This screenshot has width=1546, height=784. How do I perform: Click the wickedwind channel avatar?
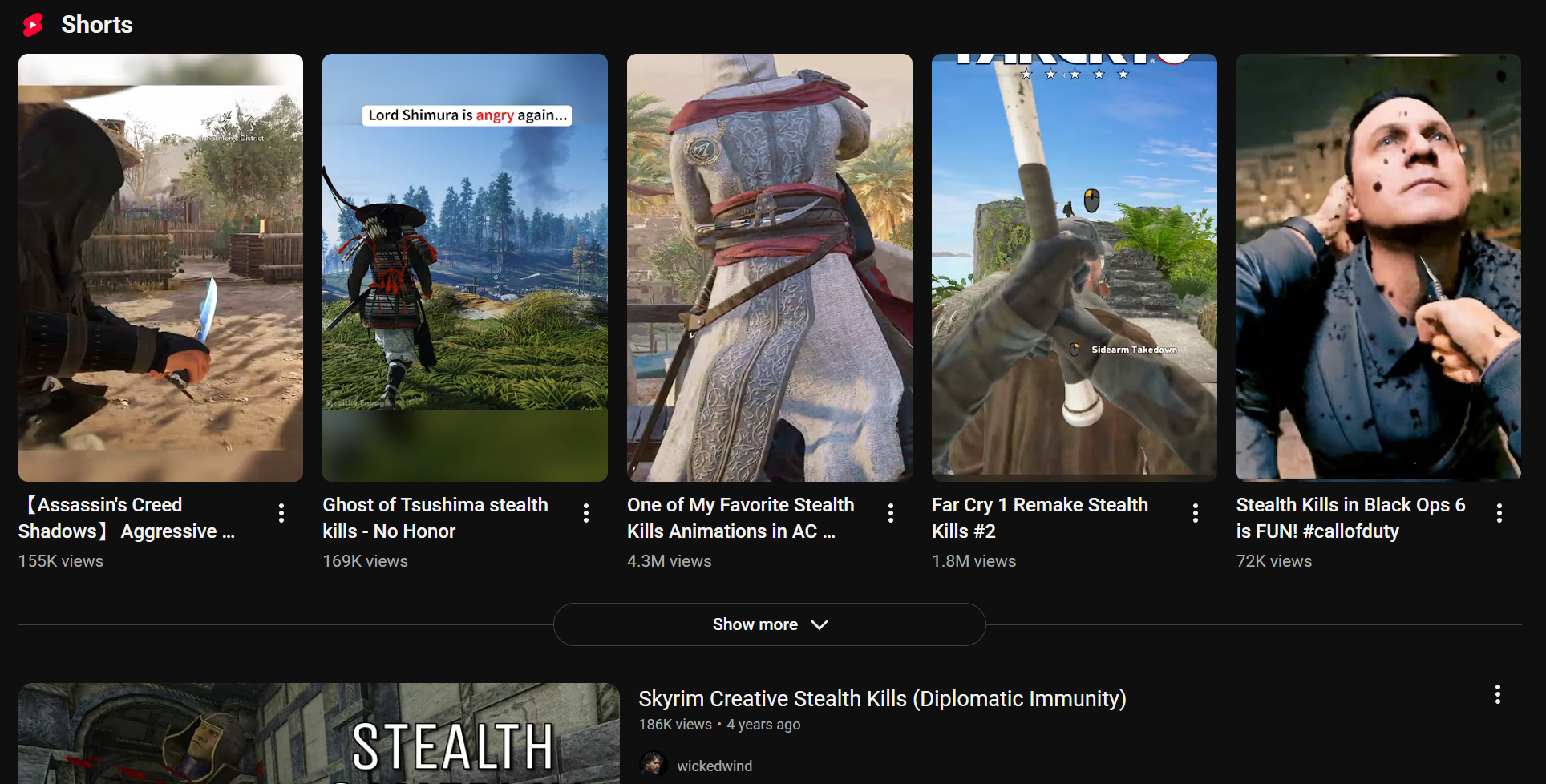tap(654, 765)
